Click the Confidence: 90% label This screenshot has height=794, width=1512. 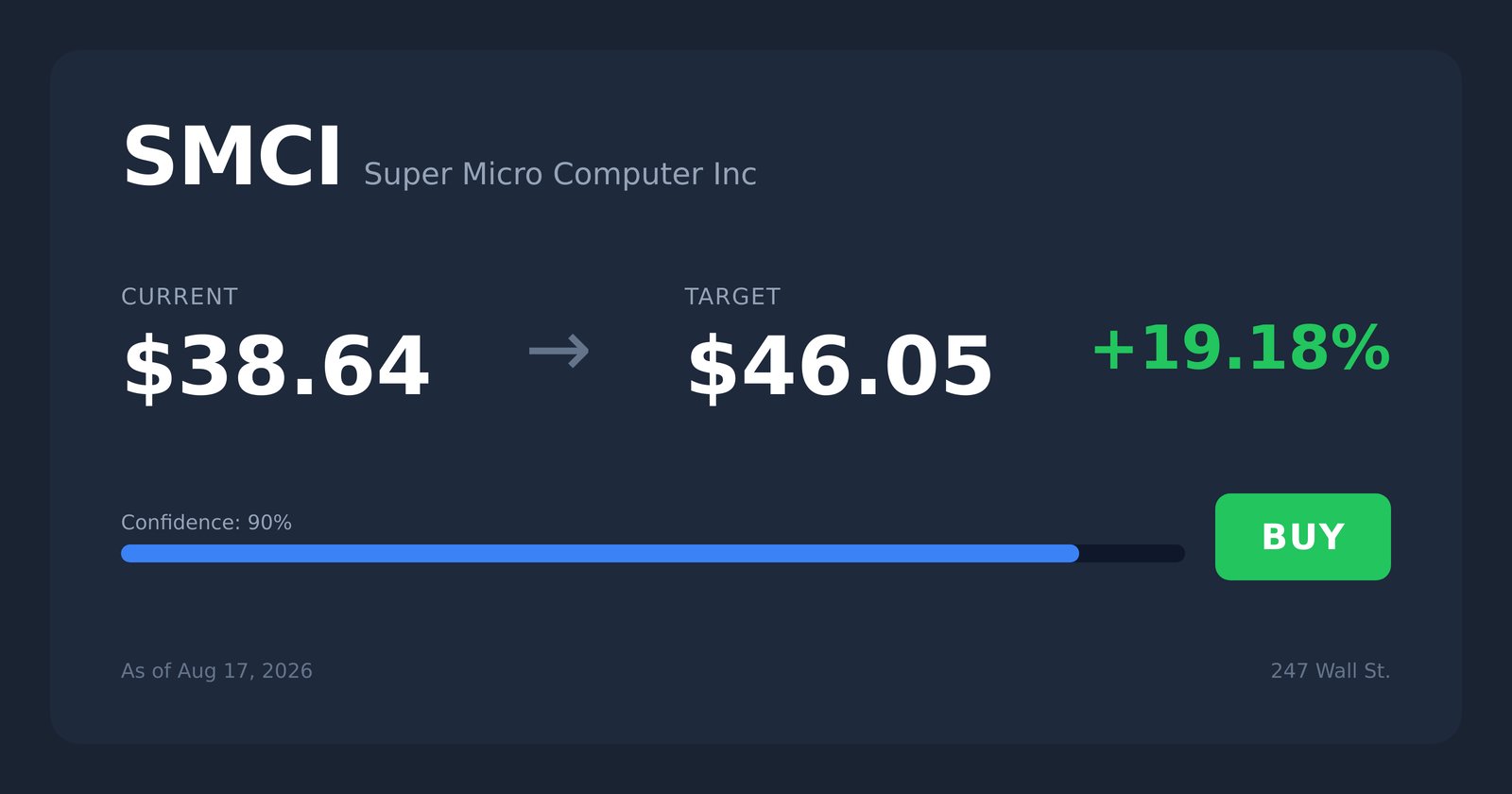206,523
